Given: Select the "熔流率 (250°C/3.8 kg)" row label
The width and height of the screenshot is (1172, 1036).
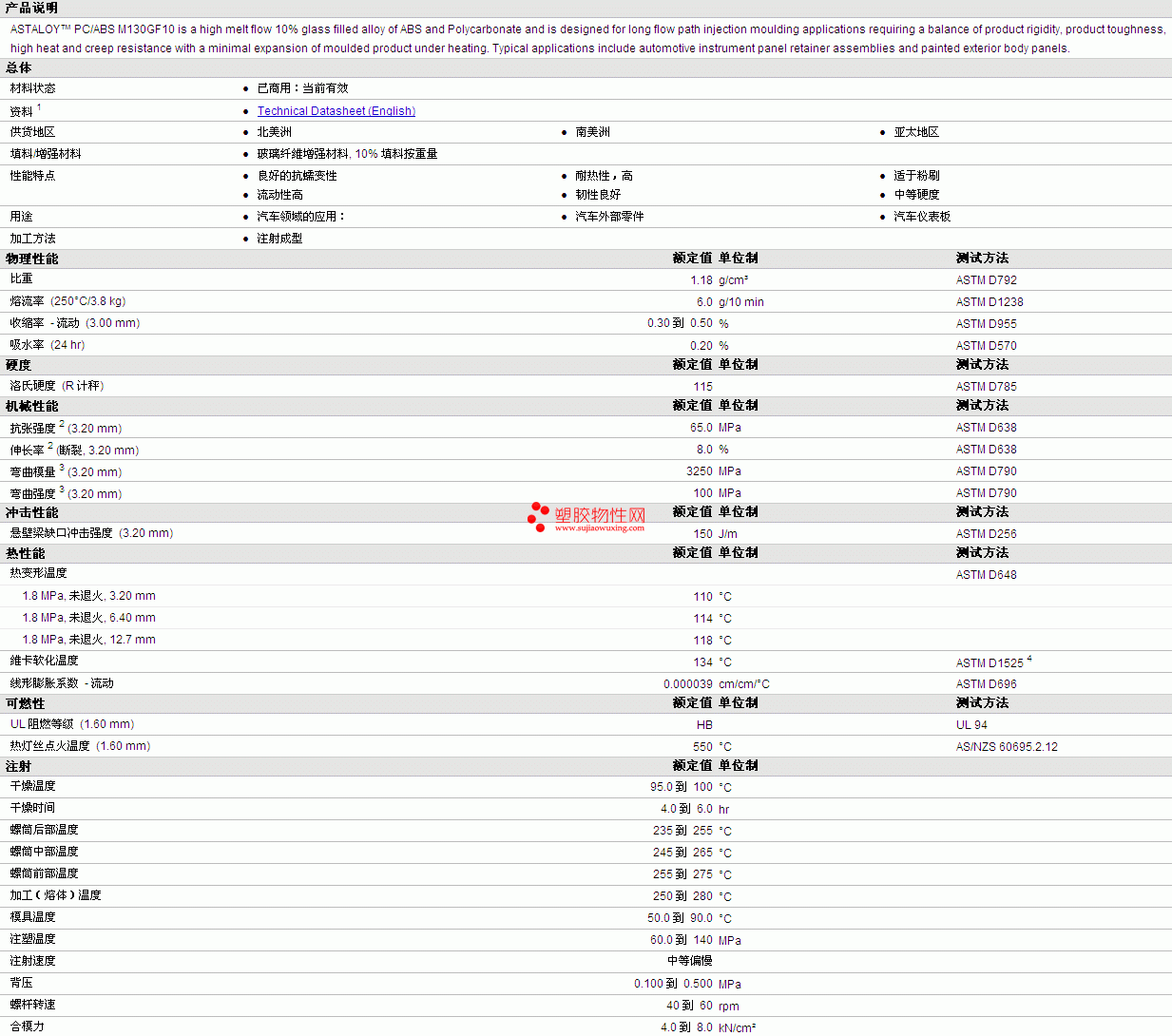Looking at the screenshot, I should click(67, 301).
